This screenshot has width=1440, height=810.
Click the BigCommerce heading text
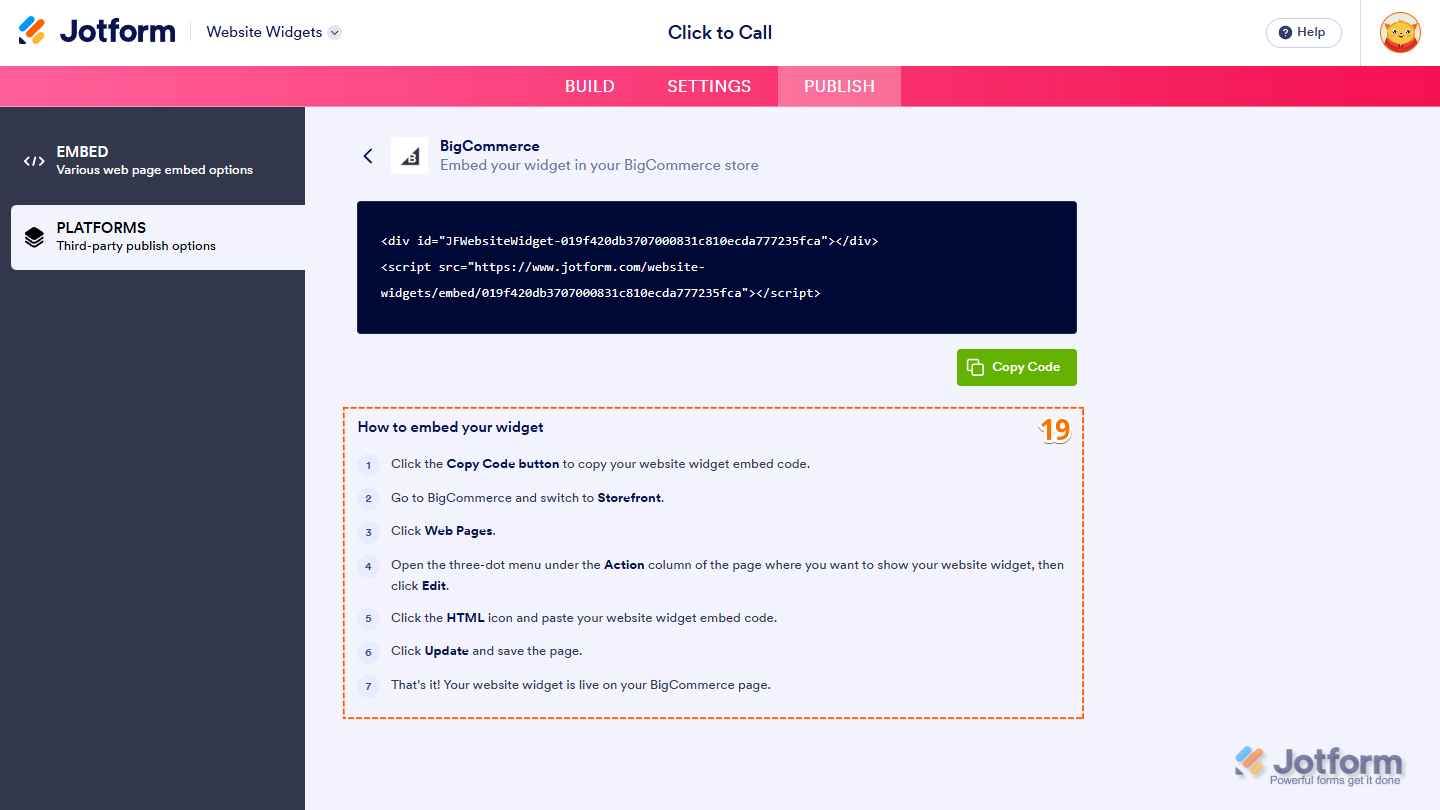[x=489, y=146]
